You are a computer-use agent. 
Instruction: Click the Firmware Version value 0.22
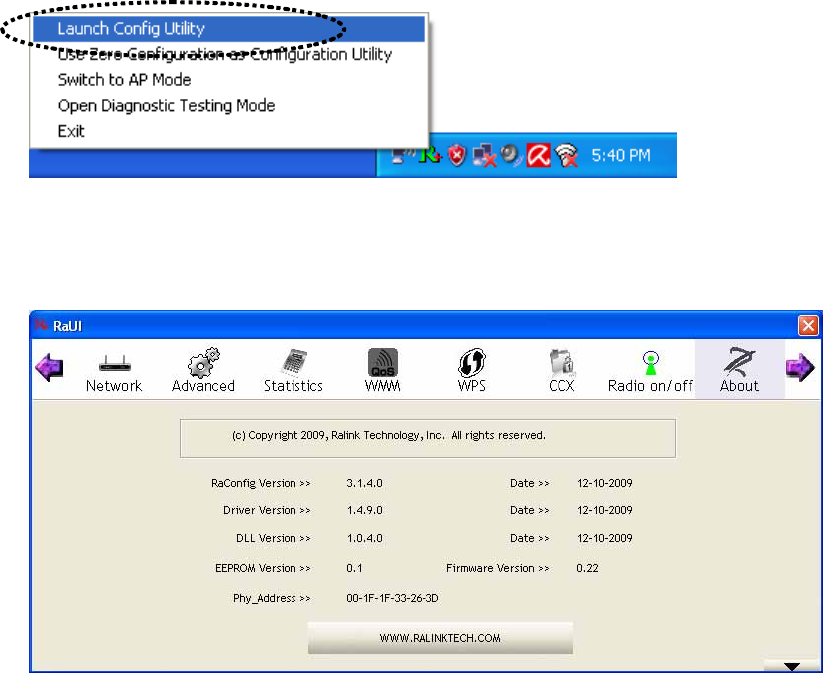tap(587, 569)
